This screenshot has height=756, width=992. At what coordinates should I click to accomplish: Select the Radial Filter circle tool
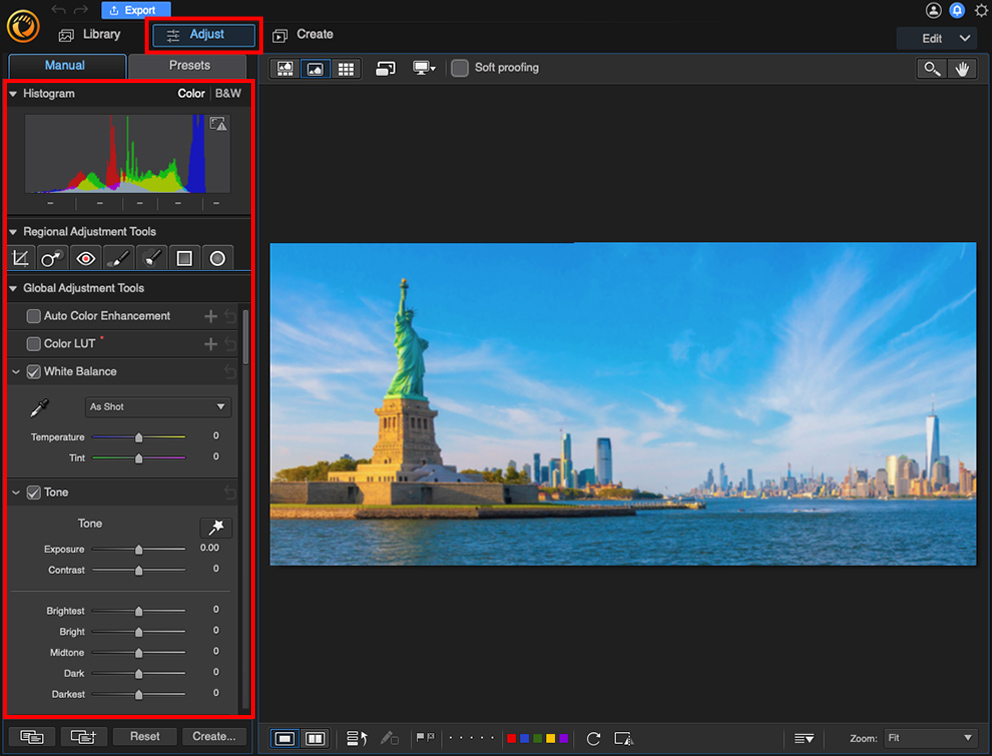217,258
